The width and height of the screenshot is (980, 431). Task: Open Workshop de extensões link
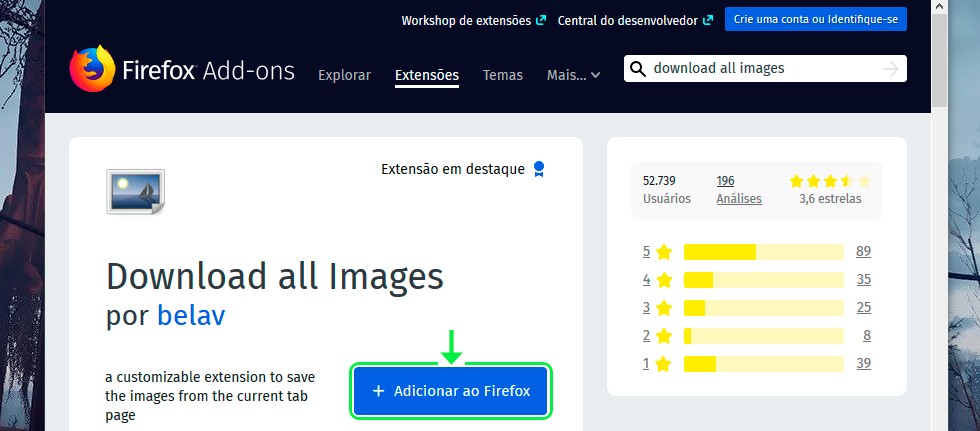coord(466,20)
